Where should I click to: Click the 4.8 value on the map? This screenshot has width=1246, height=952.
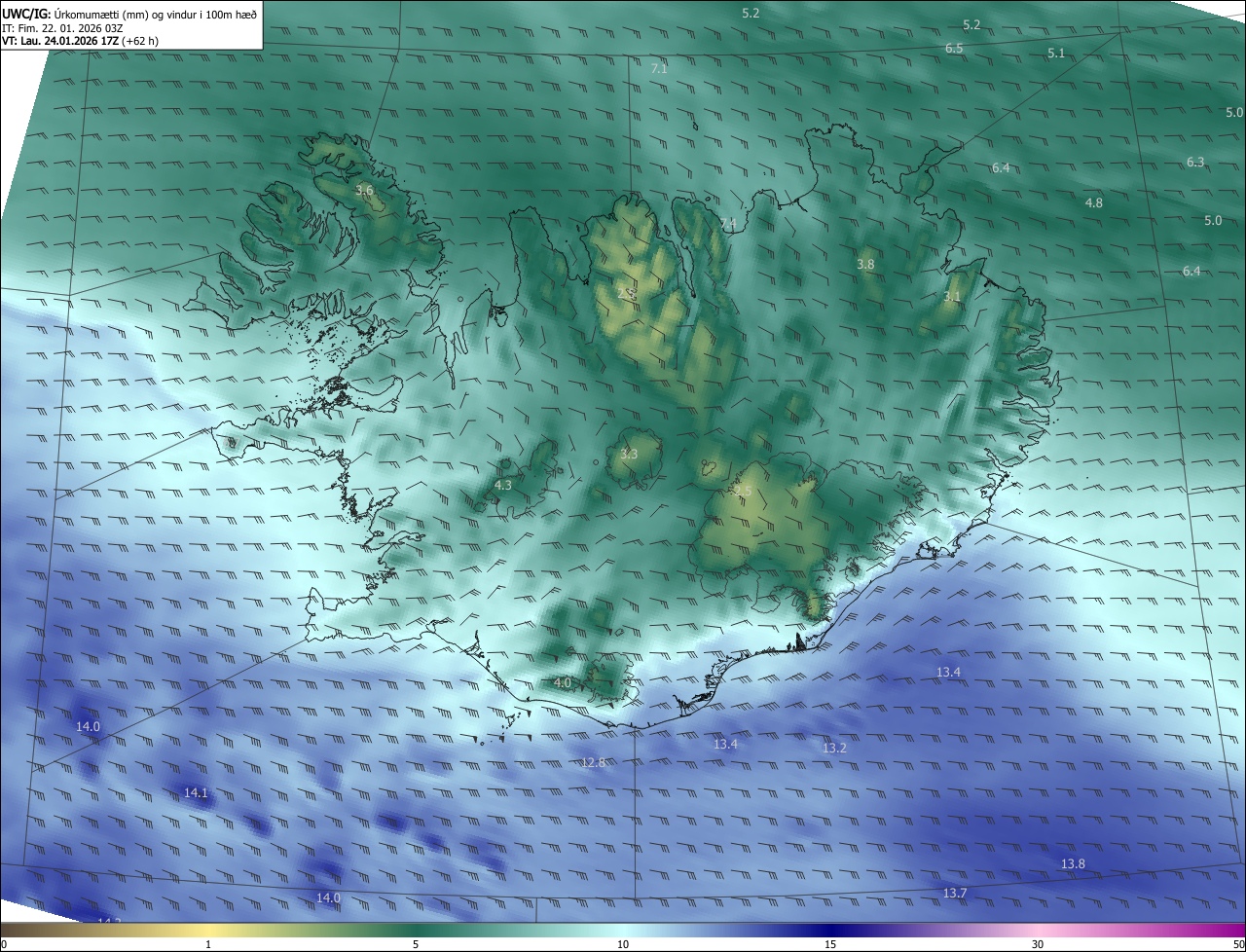click(1093, 203)
